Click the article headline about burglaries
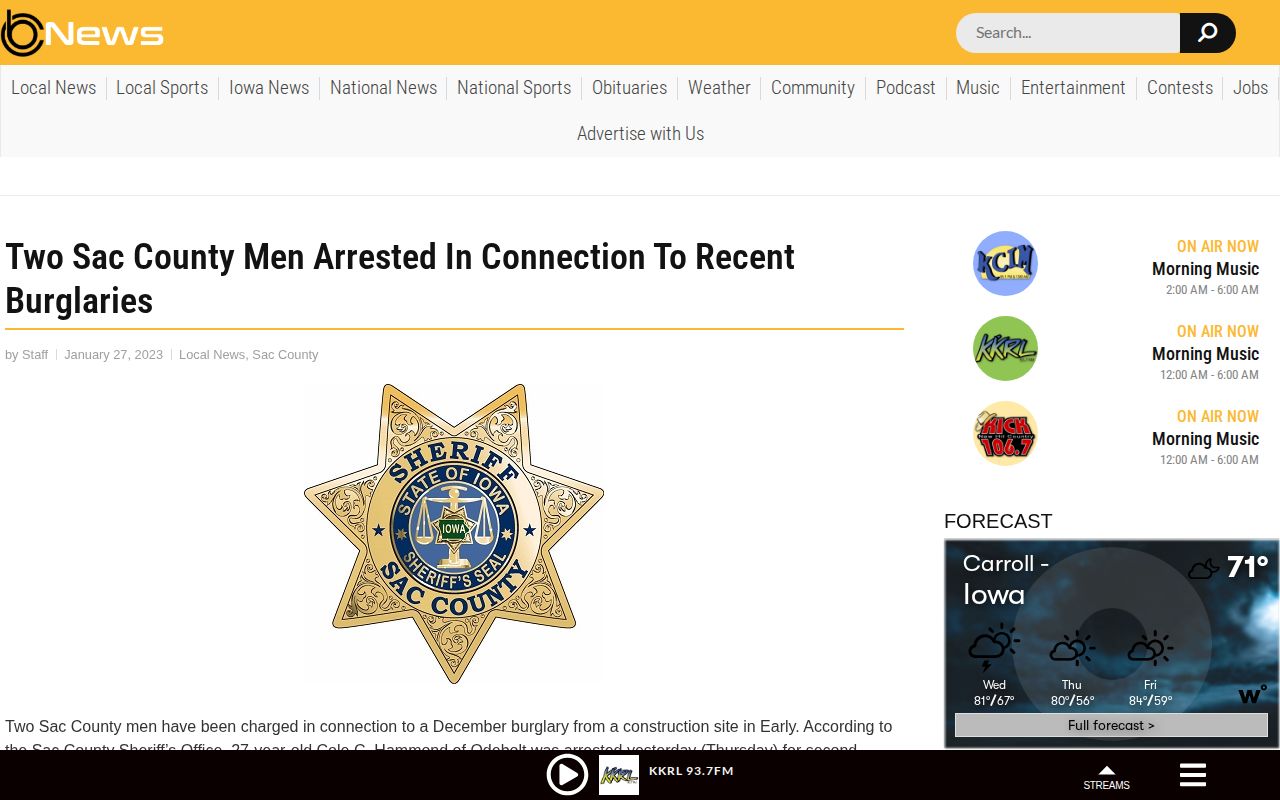 pos(400,278)
